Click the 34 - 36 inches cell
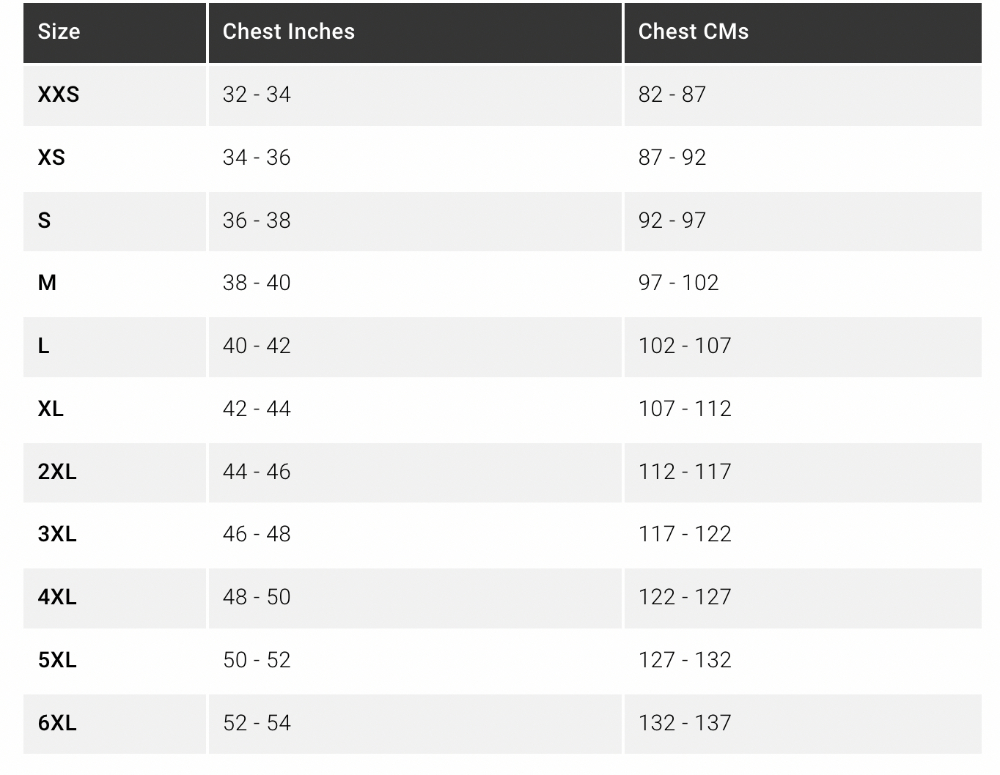This screenshot has width=1000, height=775. [x=257, y=158]
